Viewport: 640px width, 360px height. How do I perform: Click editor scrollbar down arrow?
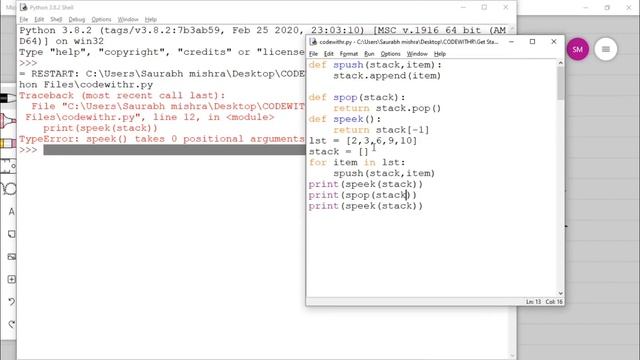(x=560, y=293)
